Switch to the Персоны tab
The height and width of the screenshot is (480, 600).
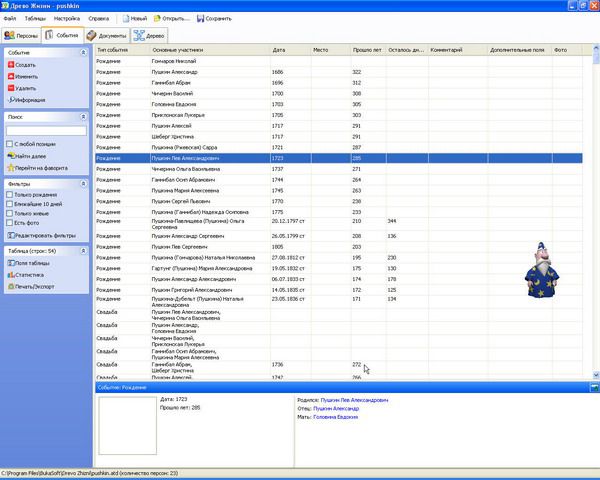[x=21, y=35]
